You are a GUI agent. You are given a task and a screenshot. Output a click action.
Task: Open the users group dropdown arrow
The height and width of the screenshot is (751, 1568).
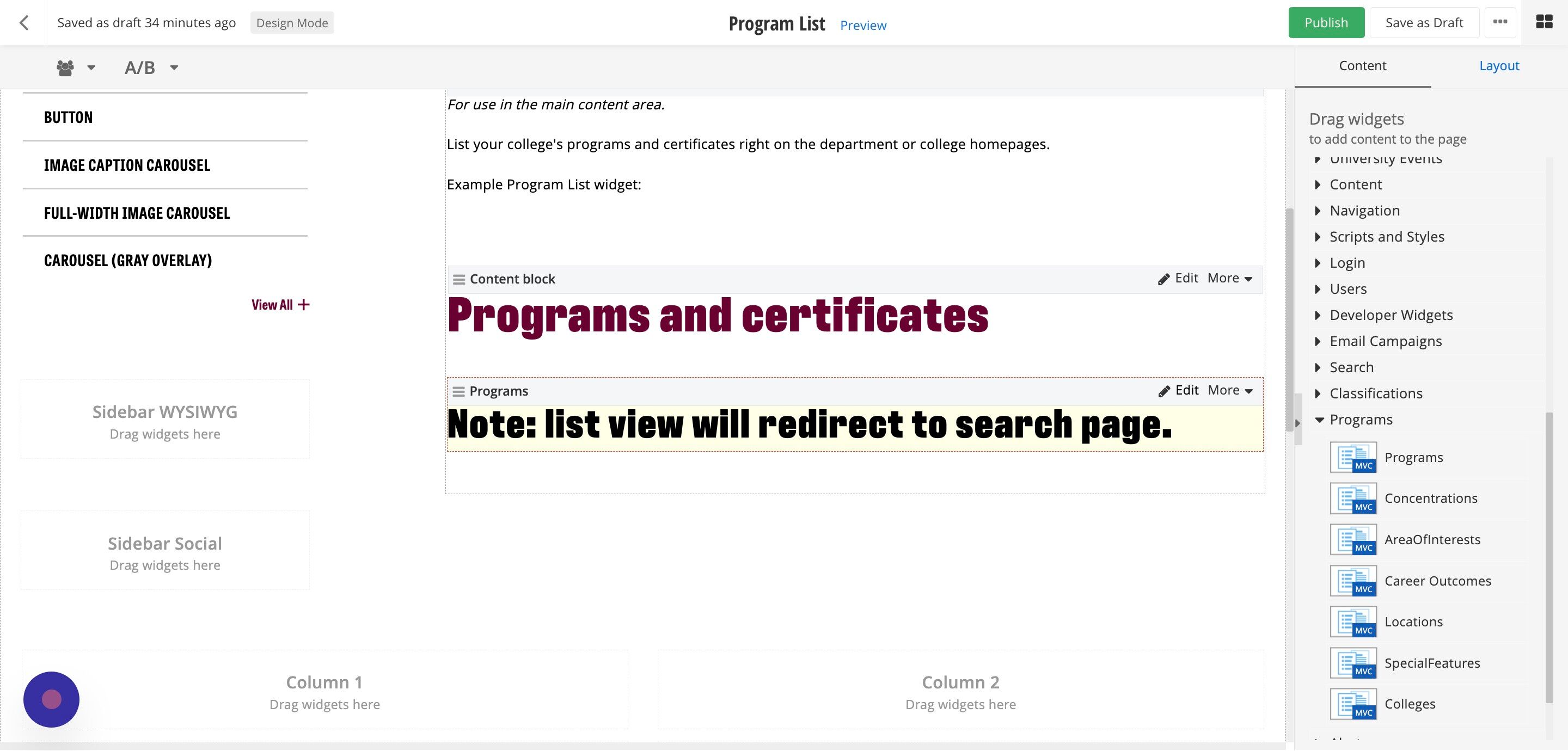pyautogui.click(x=91, y=67)
